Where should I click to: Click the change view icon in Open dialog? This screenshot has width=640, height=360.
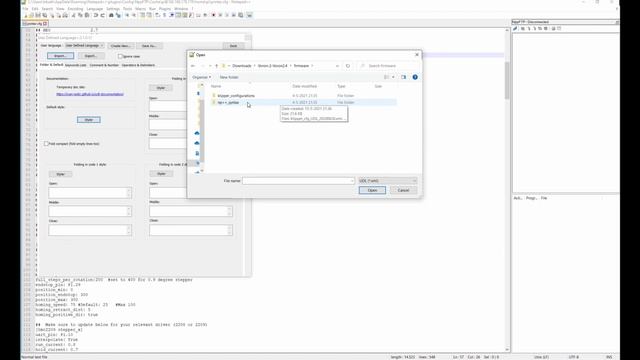coord(386,77)
